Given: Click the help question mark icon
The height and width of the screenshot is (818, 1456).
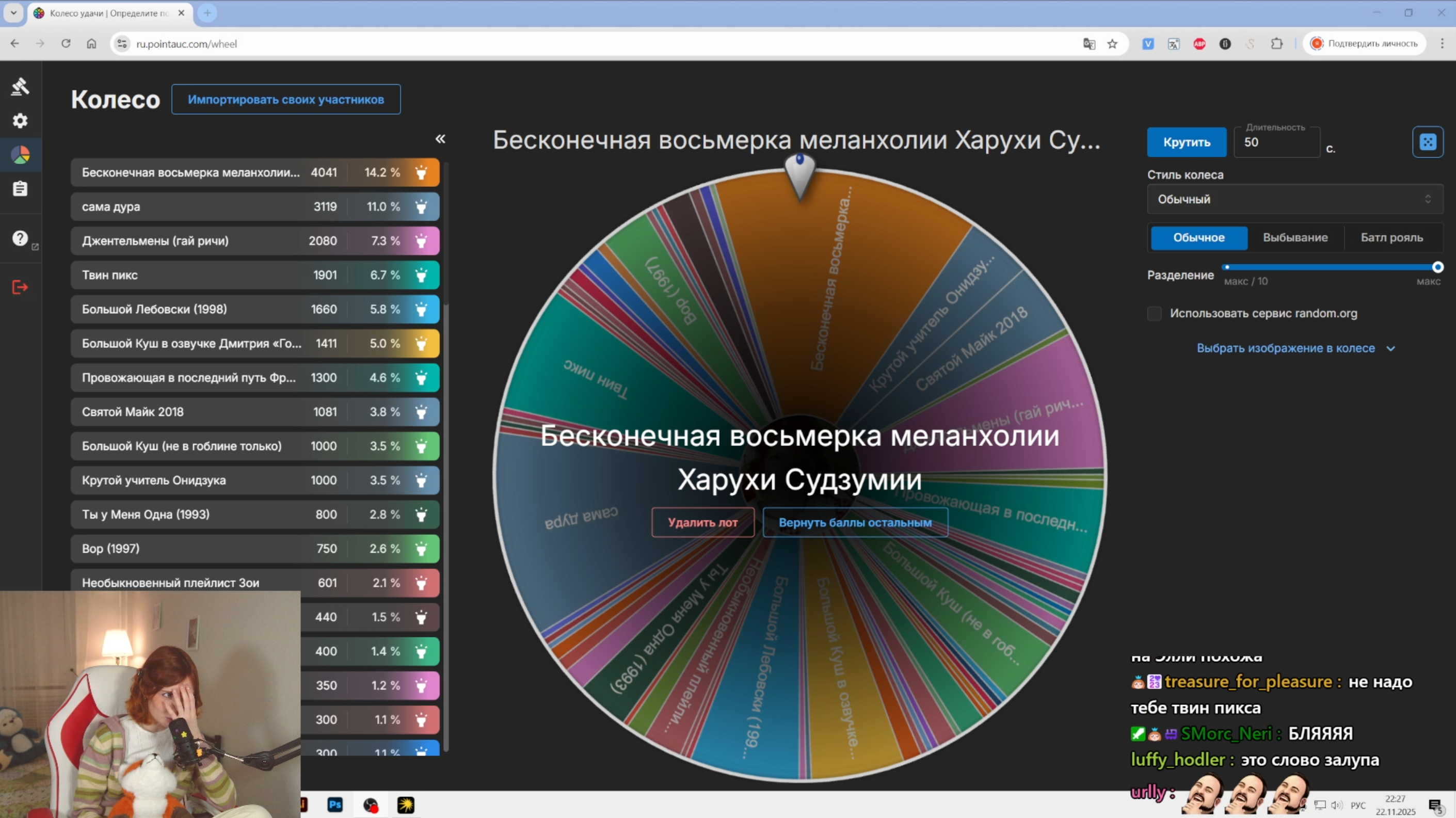Looking at the screenshot, I should (x=20, y=238).
